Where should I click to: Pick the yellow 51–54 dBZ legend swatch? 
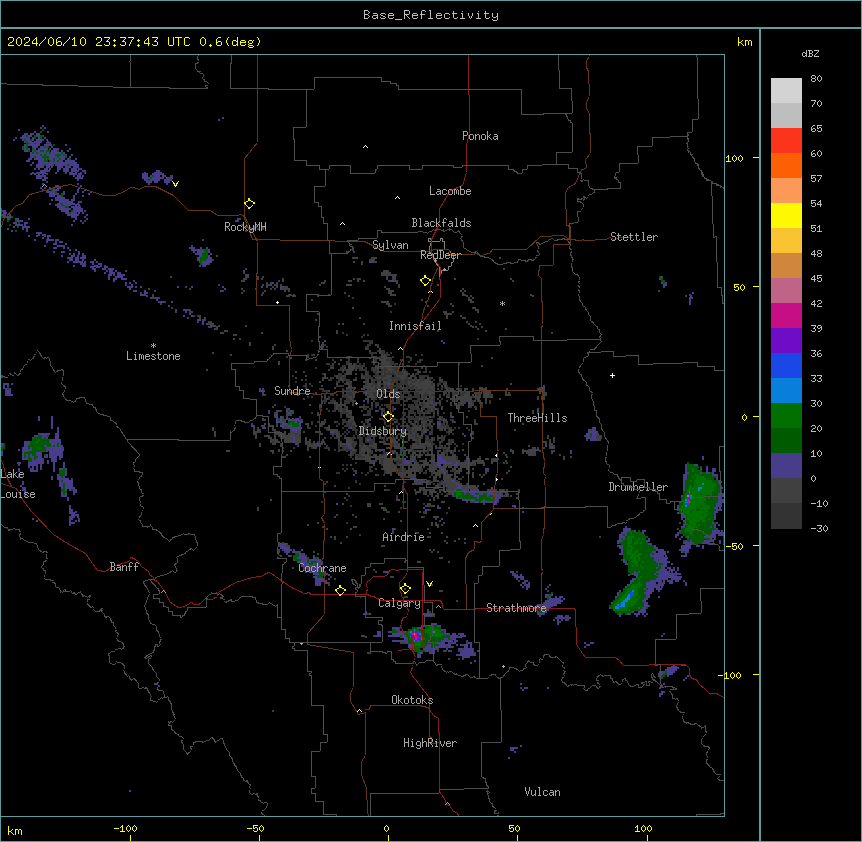786,215
